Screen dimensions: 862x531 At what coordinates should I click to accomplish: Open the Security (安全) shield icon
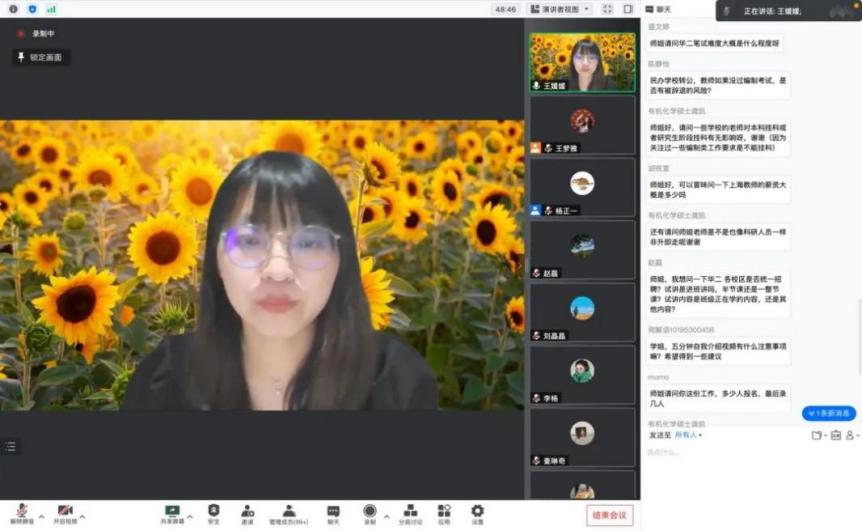point(213,512)
